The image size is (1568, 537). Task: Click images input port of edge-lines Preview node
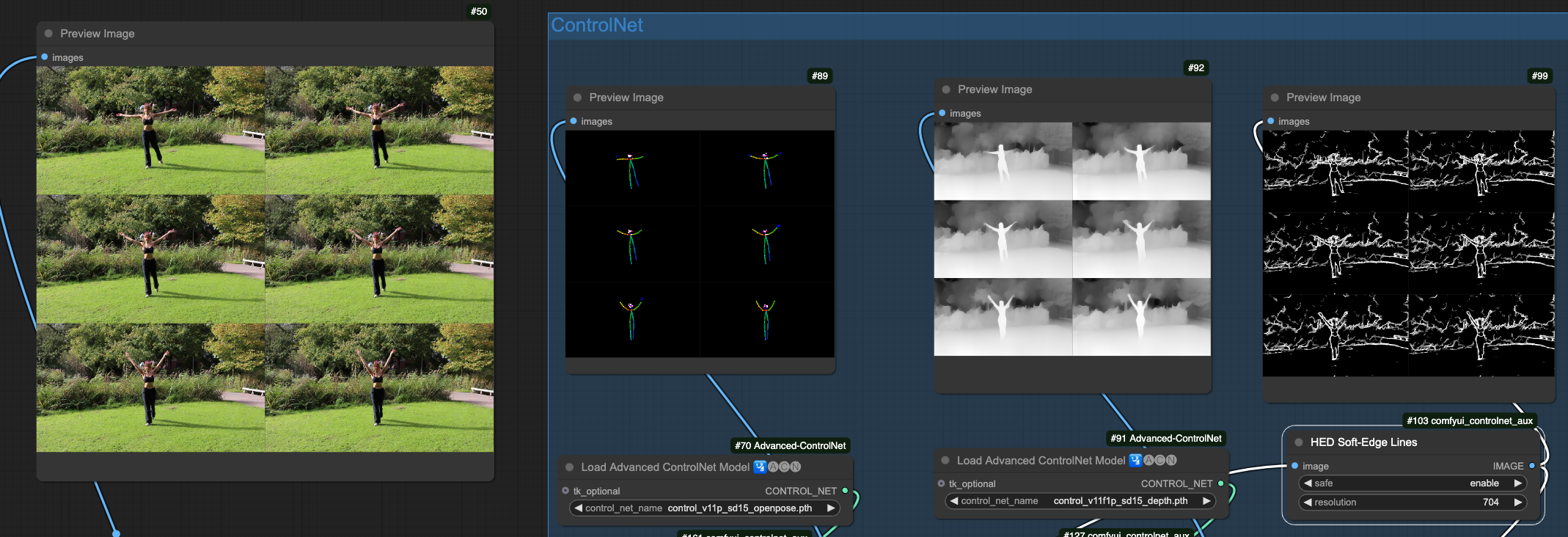click(1271, 121)
